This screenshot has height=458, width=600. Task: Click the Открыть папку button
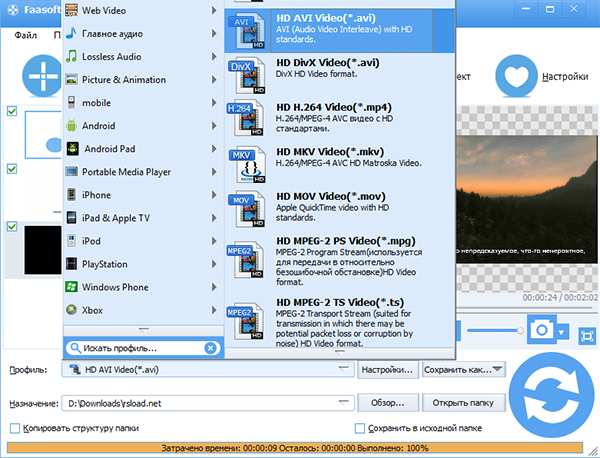coord(463,403)
